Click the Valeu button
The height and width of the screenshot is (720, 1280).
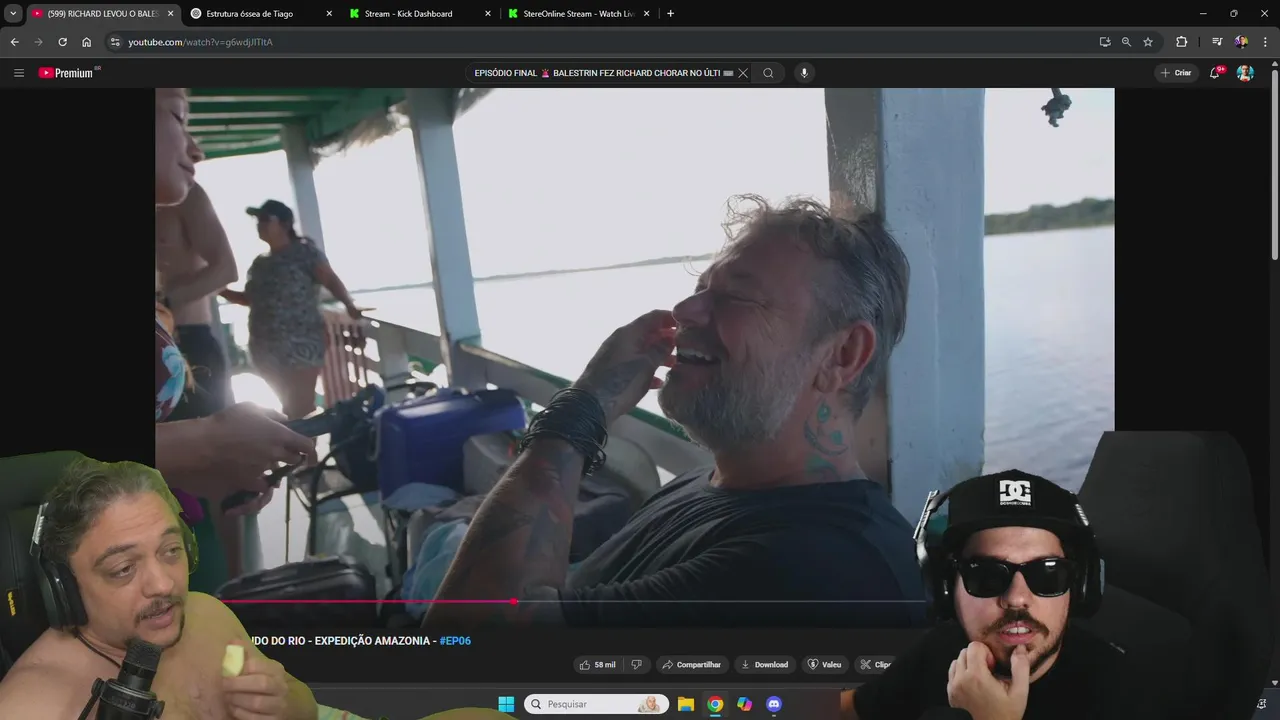[x=825, y=664]
